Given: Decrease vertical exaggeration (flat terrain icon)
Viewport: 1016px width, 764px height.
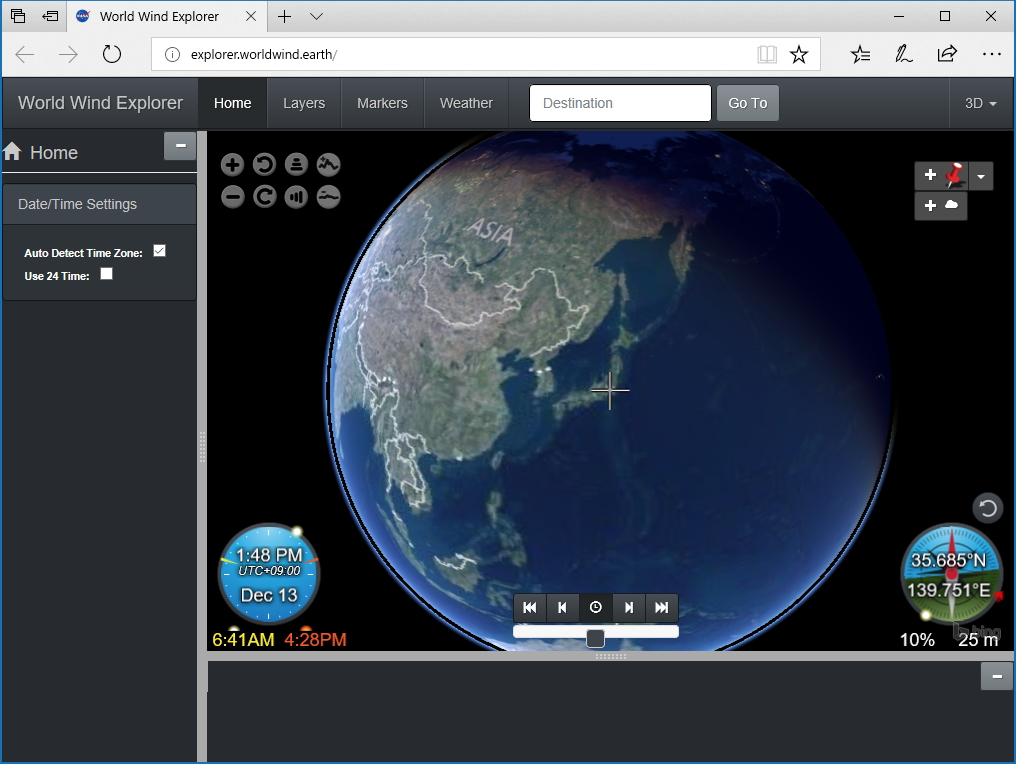Looking at the screenshot, I should click(329, 196).
